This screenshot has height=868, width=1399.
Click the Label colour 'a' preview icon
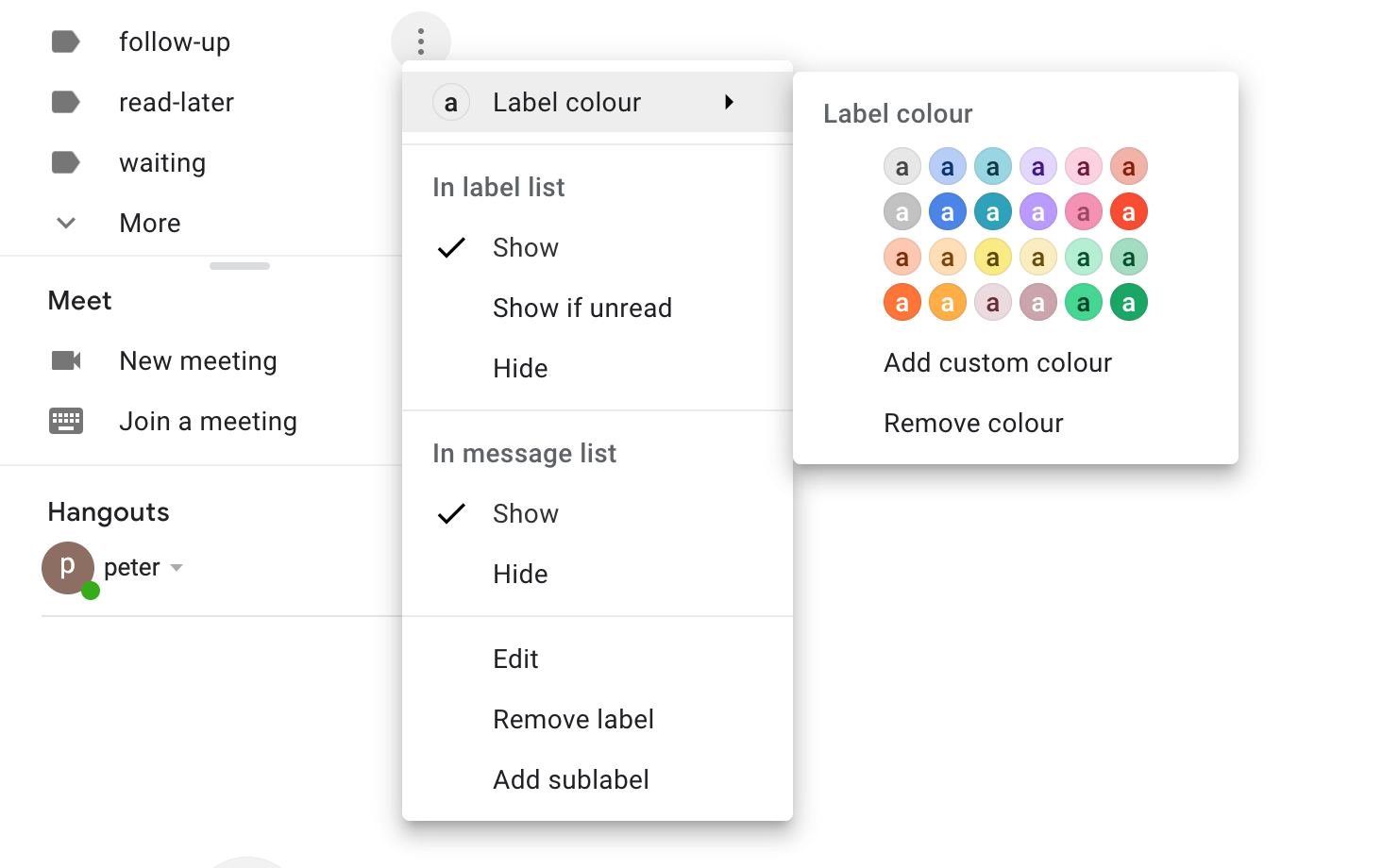[451, 102]
